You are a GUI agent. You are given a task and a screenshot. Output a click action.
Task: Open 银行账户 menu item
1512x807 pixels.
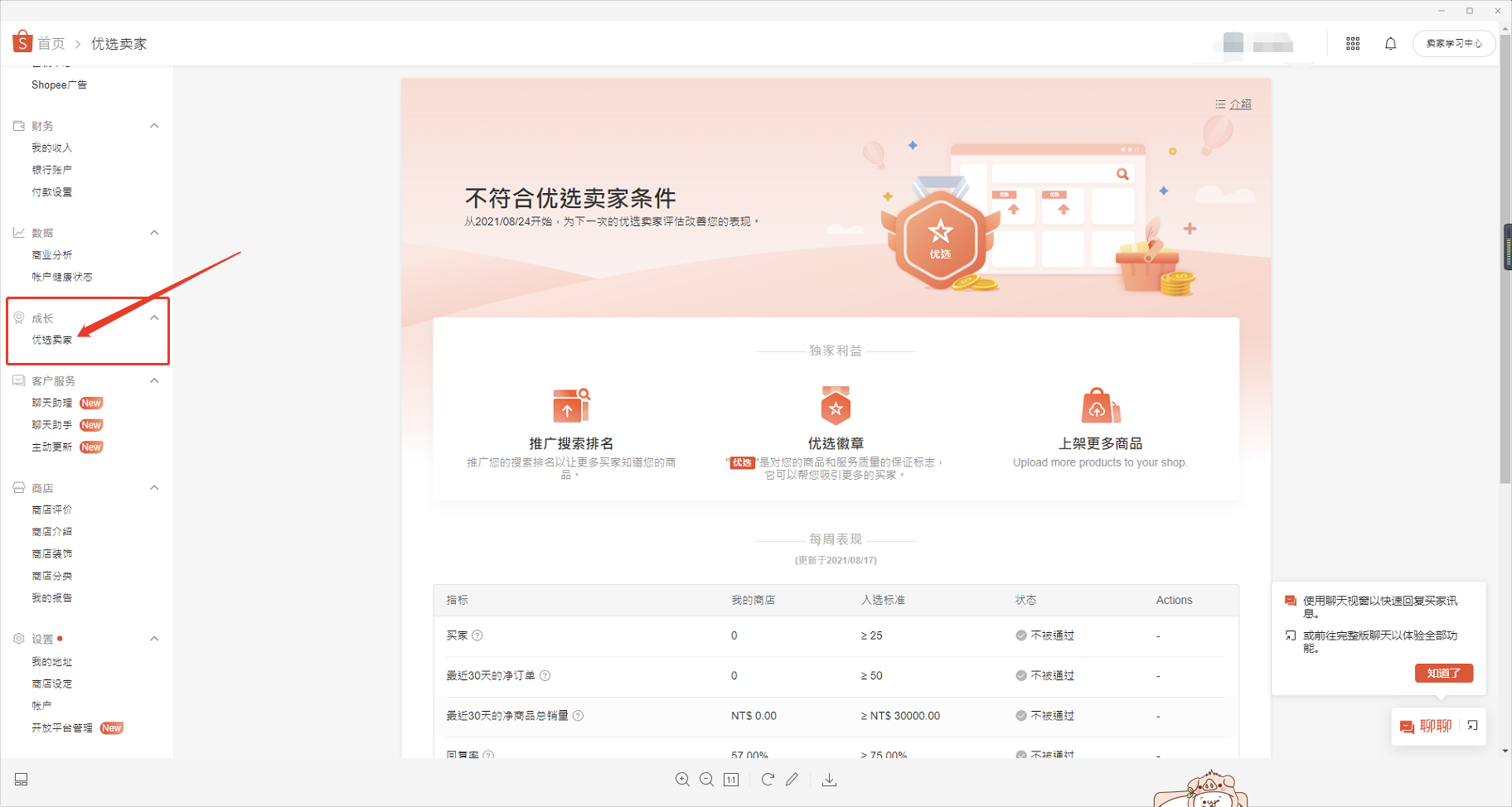tap(52, 170)
